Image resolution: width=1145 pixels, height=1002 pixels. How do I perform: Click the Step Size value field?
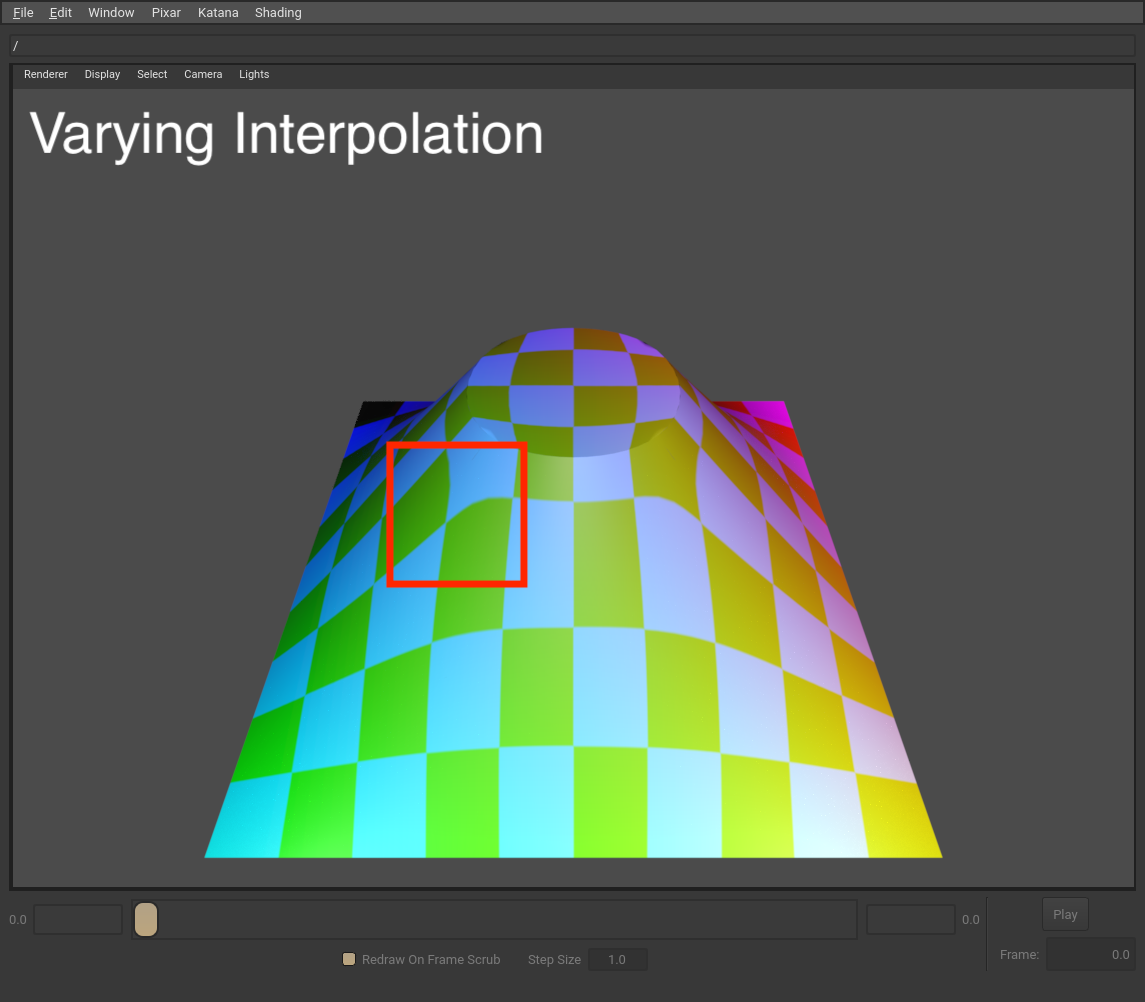[617, 959]
